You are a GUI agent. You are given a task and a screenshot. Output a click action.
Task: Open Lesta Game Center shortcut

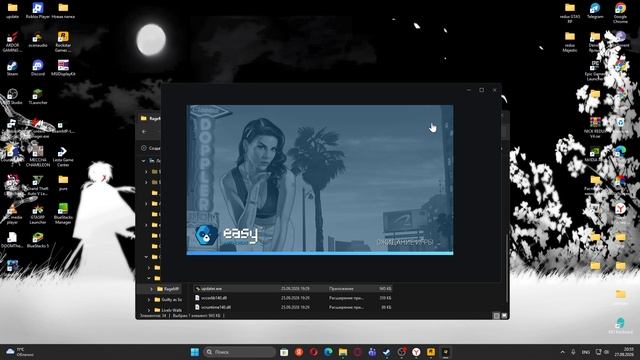(x=63, y=156)
